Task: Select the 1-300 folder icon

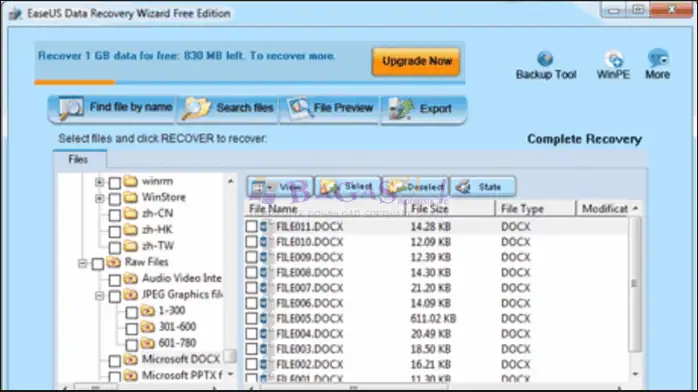Action: pyautogui.click(x=148, y=311)
